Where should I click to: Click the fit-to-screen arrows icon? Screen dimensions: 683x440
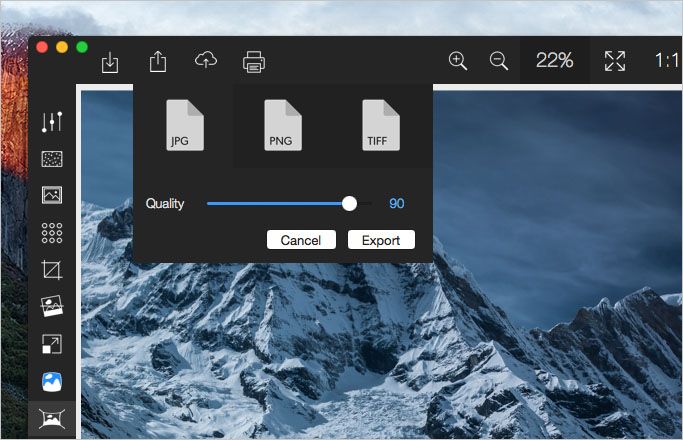[615, 61]
